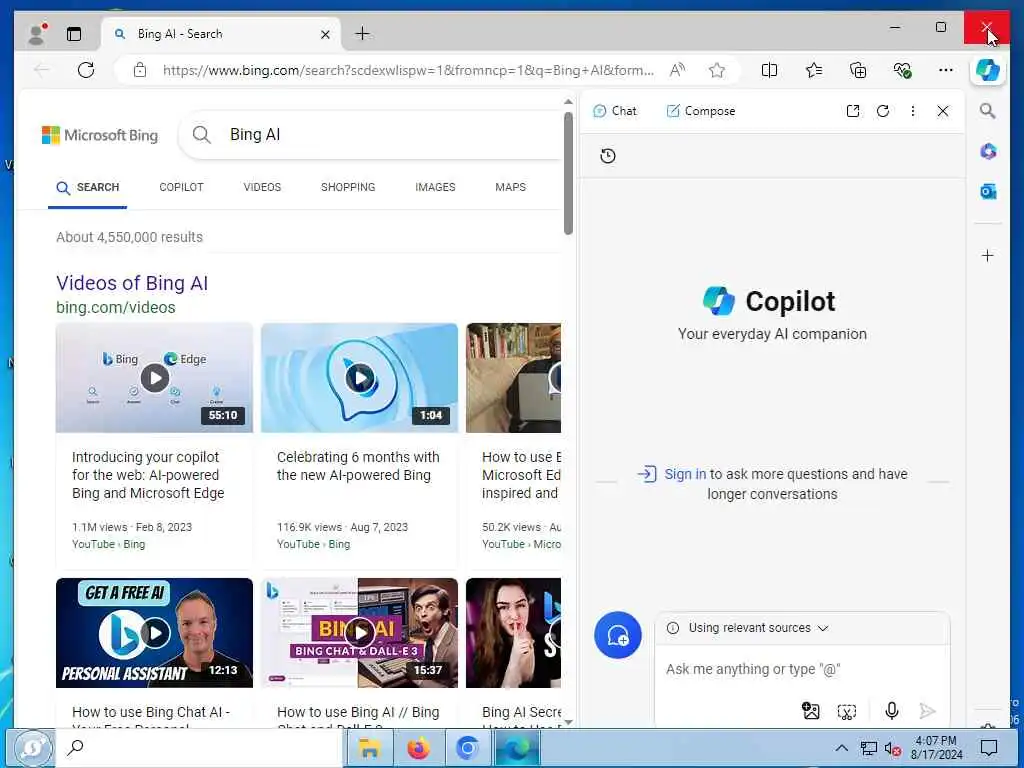
Task: Open sidebar Search icon
Action: [987, 111]
